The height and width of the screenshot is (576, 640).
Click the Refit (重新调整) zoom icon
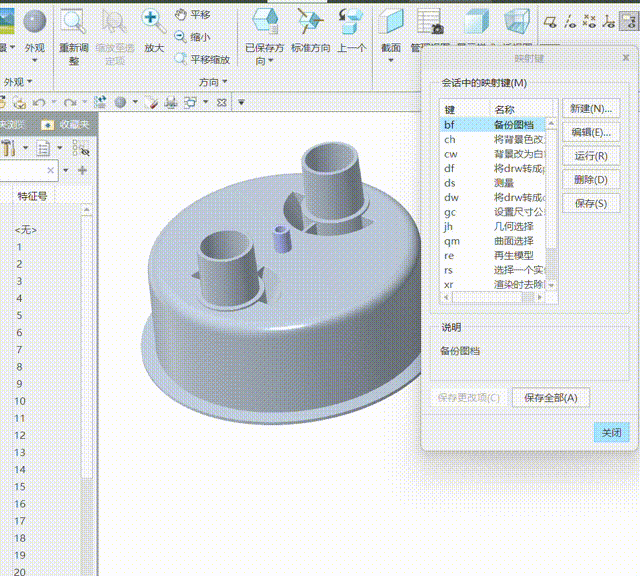coord(73,22)
